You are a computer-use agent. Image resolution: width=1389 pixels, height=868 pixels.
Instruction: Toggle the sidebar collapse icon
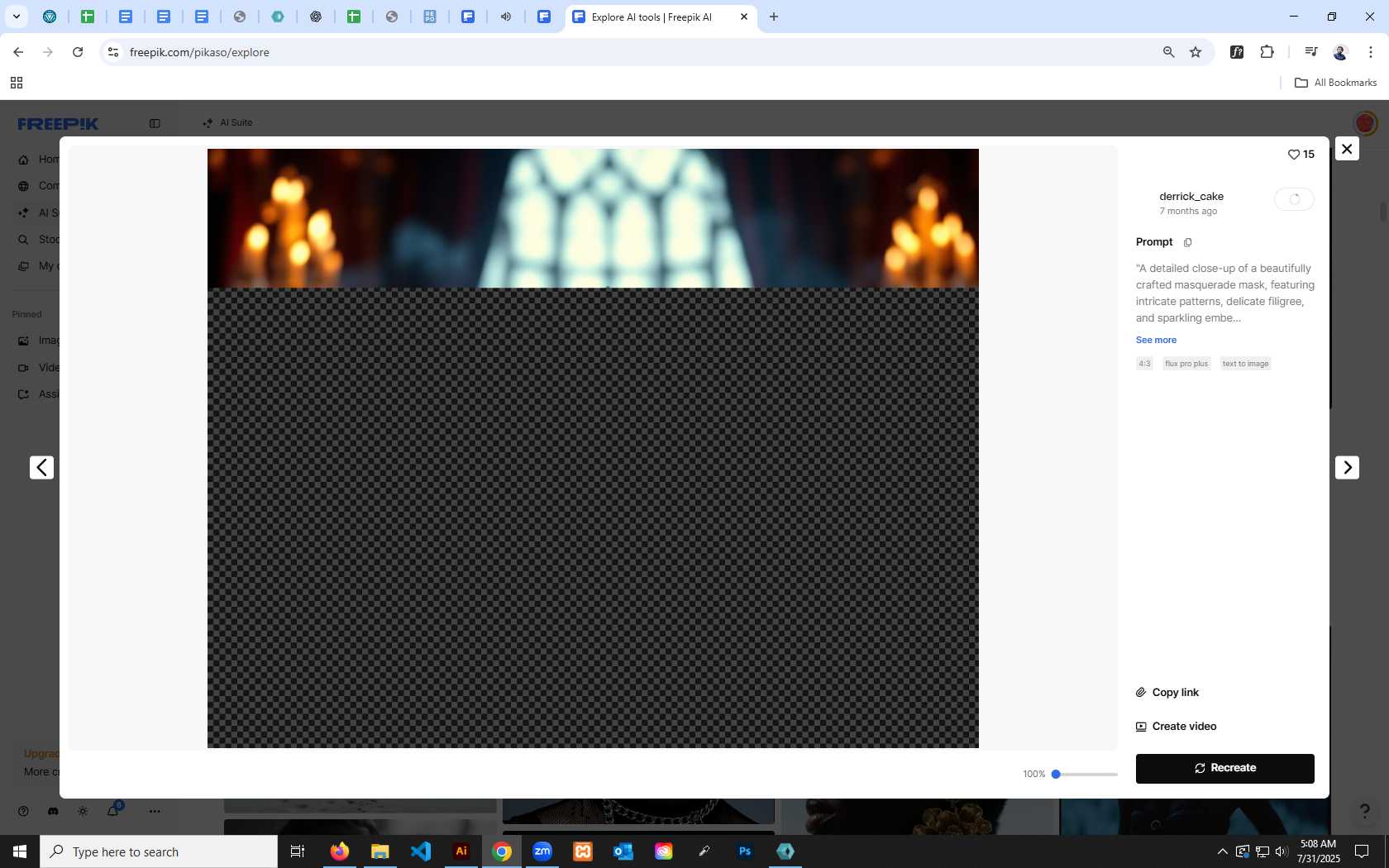point(155,123)
